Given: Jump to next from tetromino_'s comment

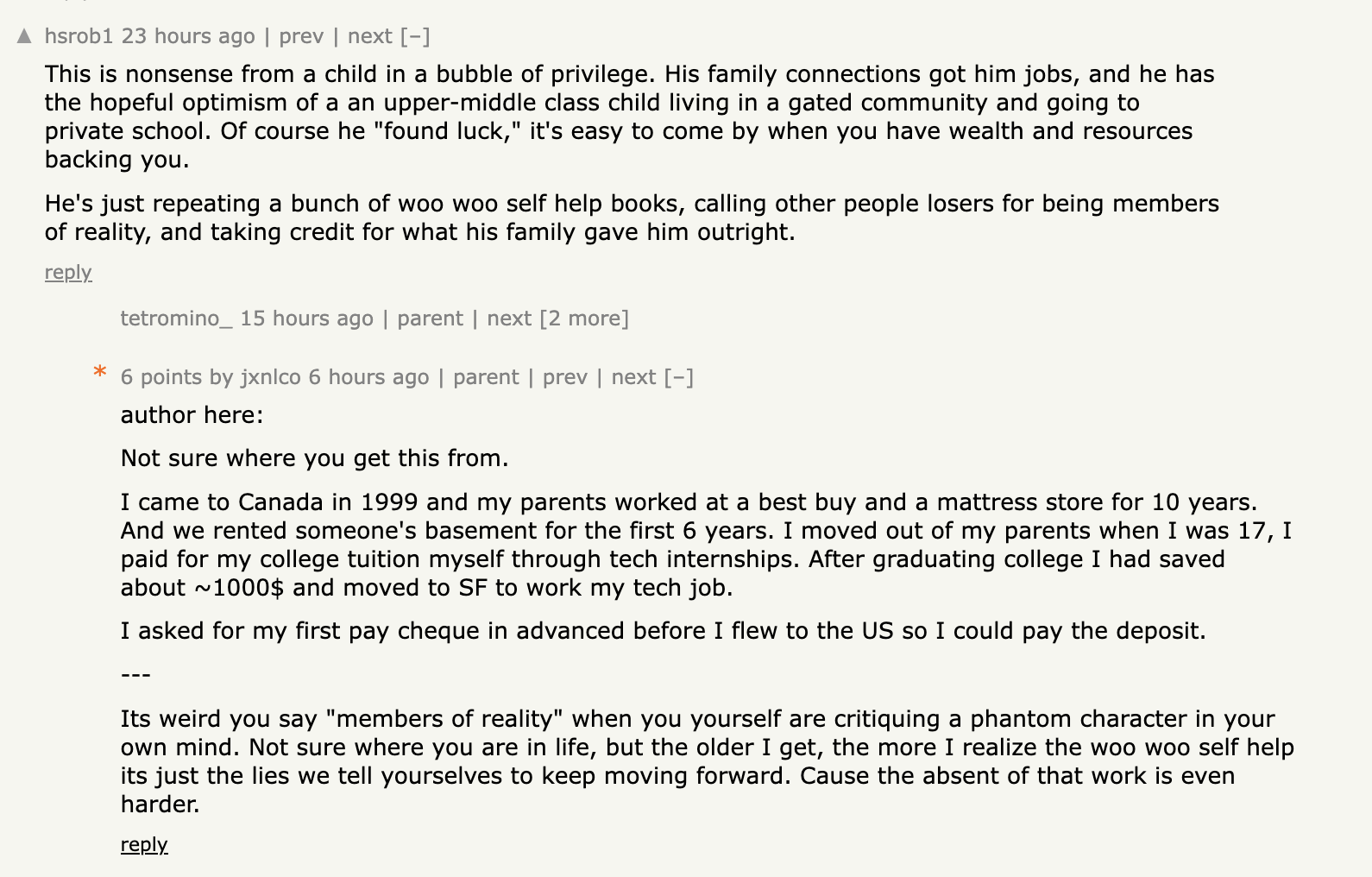Looking at the screenshot, I should coord(509,319).
